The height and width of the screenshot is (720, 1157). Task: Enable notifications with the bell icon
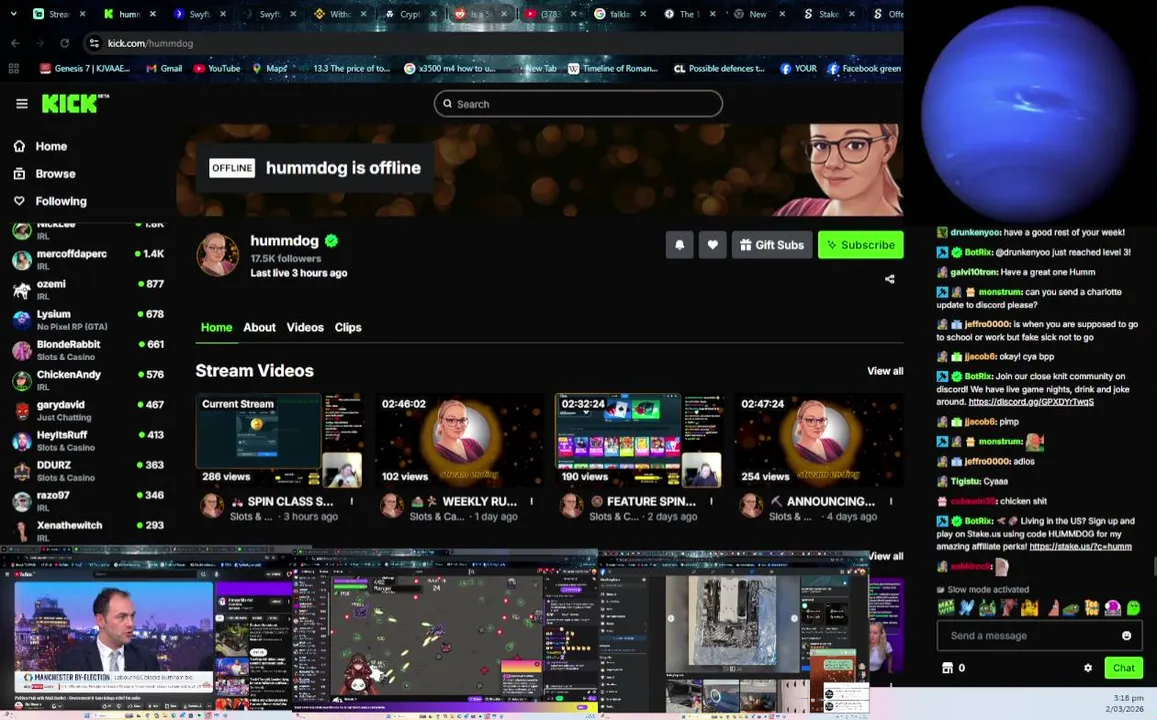[x=680, y=245]
